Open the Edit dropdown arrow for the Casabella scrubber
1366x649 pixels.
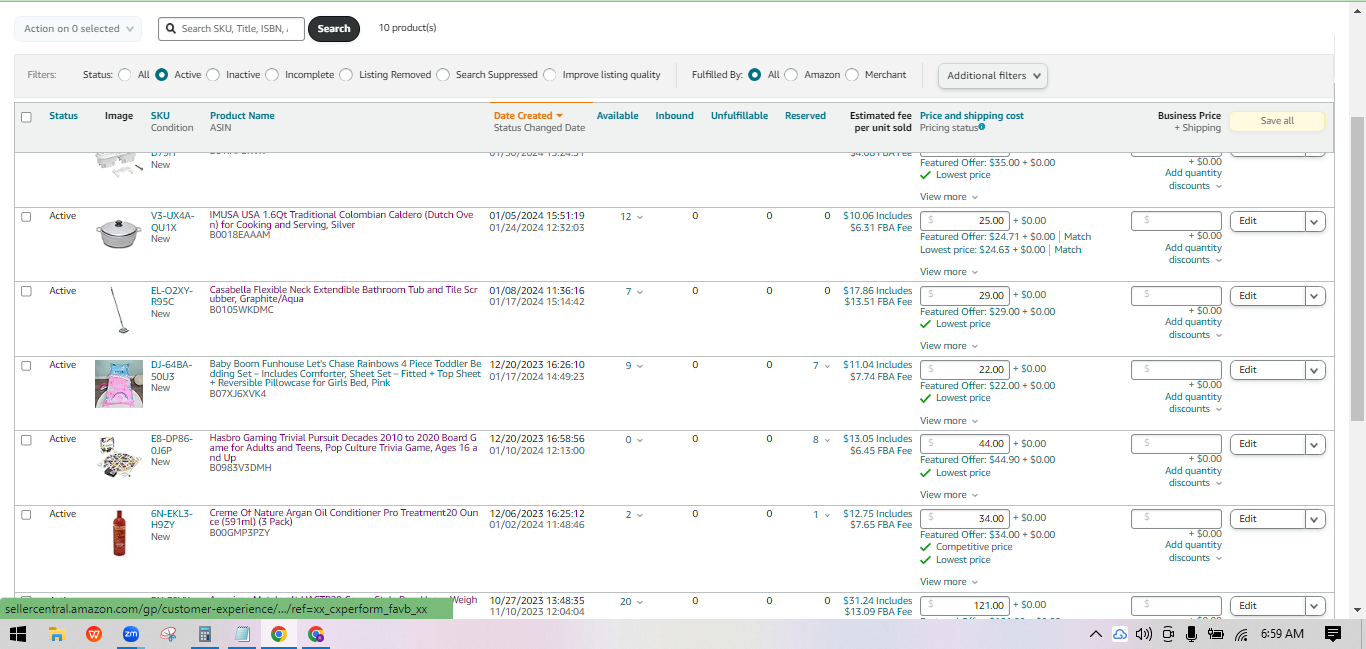(x=1315, y=296)
